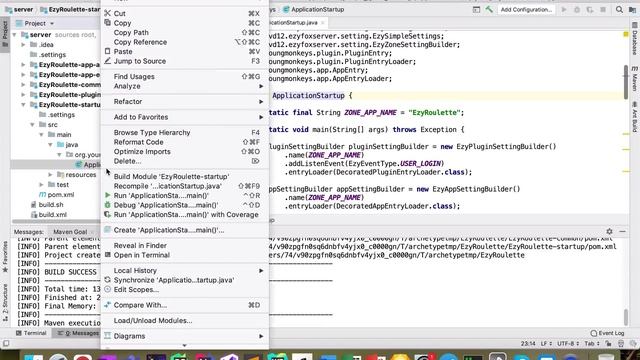Click the editor vertical scrollbar

pyautogui.click(x=626, y=82)
